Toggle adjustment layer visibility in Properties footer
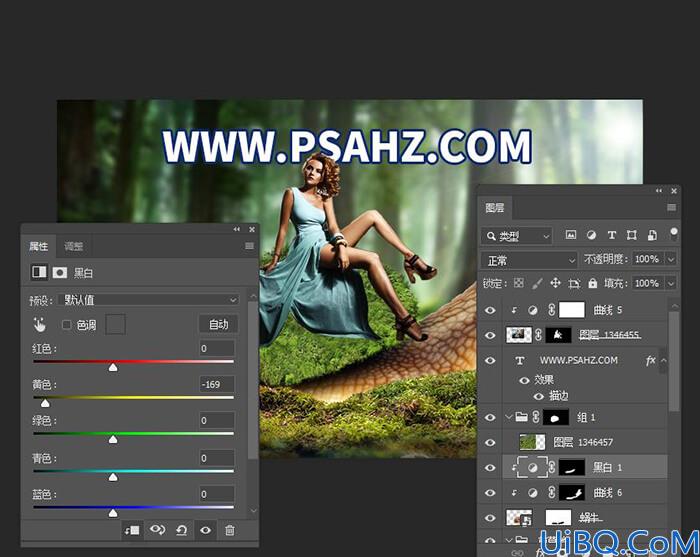 205,530
